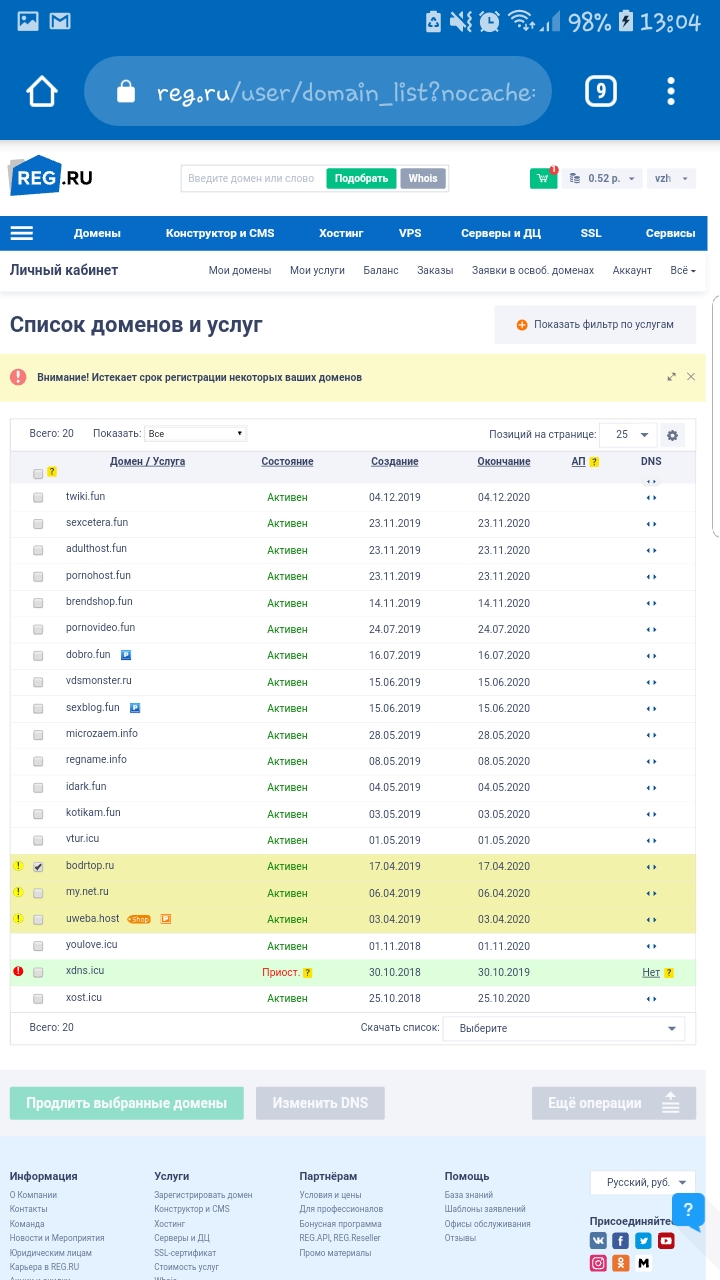Go to the 'Мои услуги' tab
The height and width of the screenshot is (1280, 720).
click(317, 270)
